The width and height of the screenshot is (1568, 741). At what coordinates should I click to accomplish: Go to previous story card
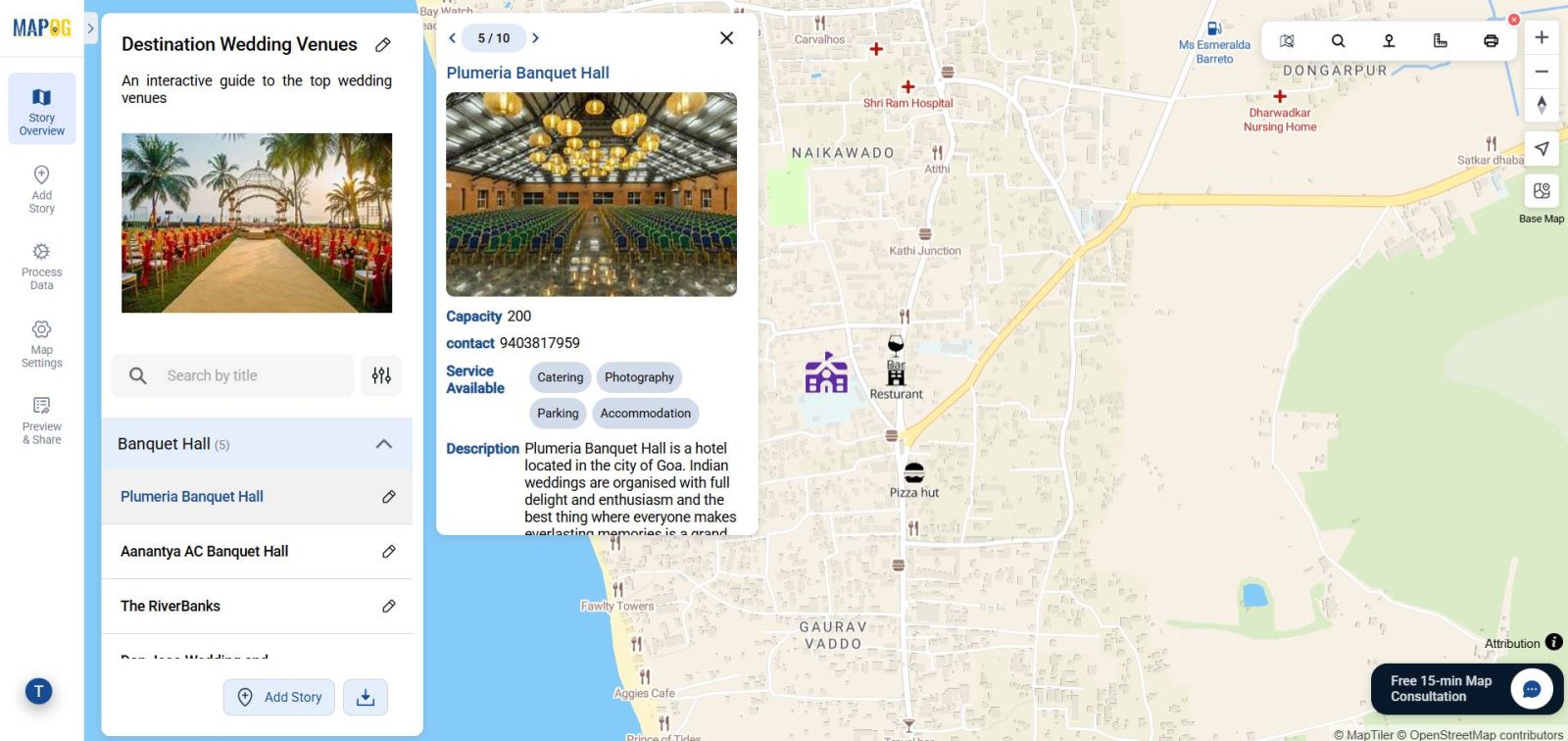click(452, 38)
